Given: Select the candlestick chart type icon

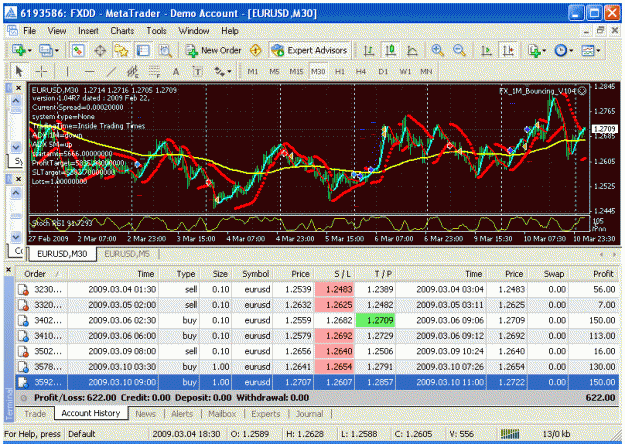Looking at the screenshot, I should coord(391,51).
